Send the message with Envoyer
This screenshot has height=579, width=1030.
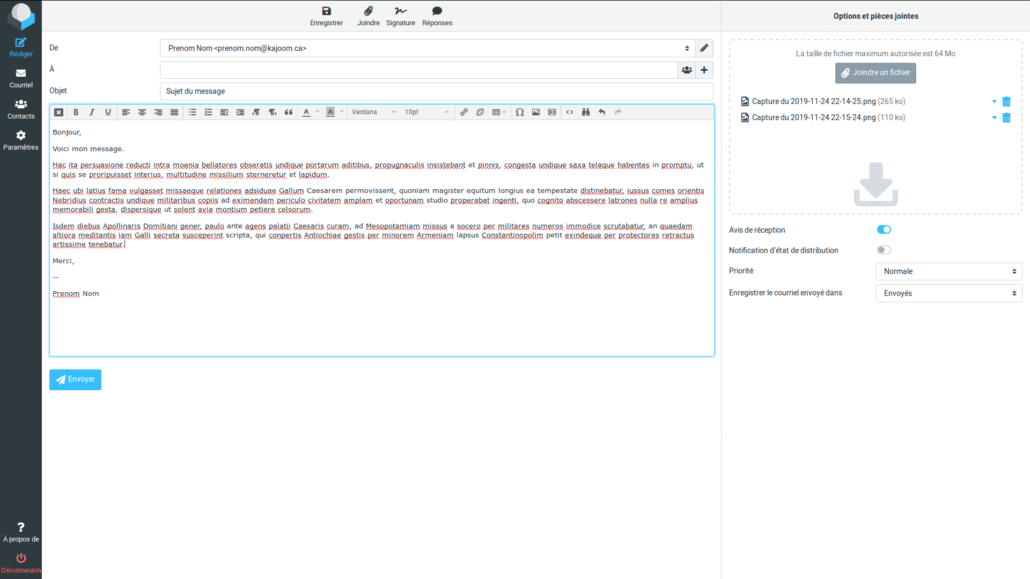[x=76, y=379]
